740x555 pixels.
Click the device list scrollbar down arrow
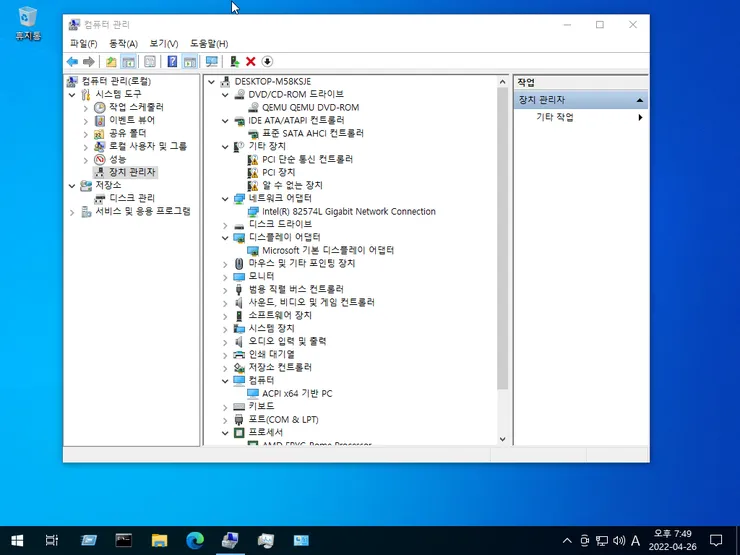click(503, 439)
